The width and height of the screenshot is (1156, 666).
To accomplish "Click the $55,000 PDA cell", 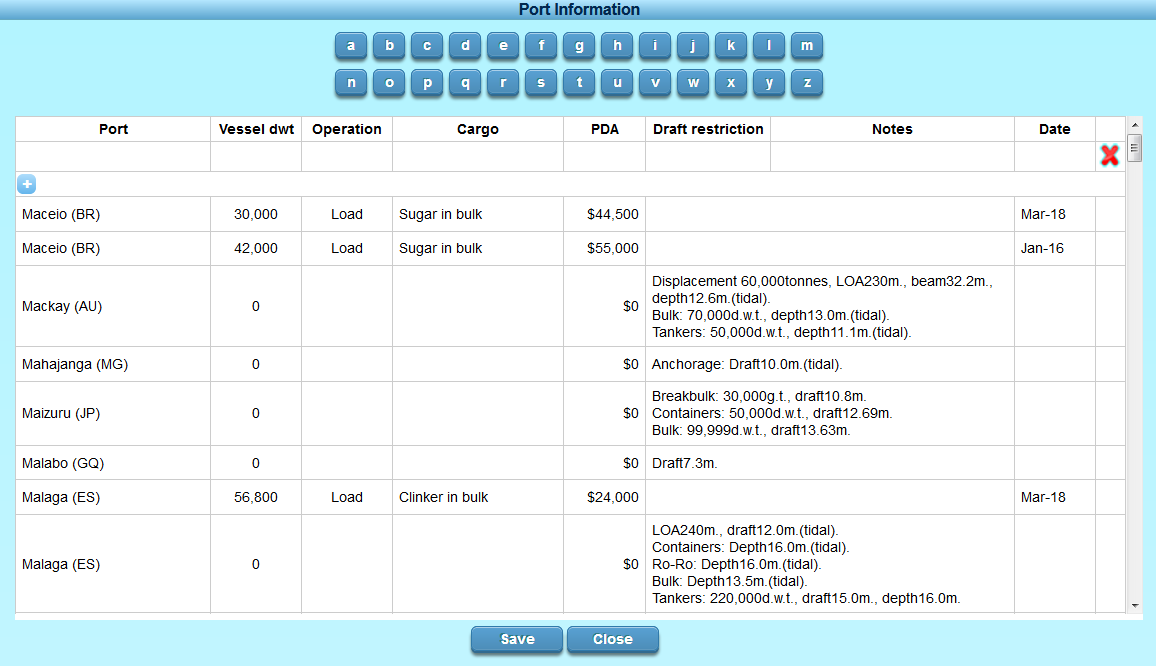I will coord(605,249).
